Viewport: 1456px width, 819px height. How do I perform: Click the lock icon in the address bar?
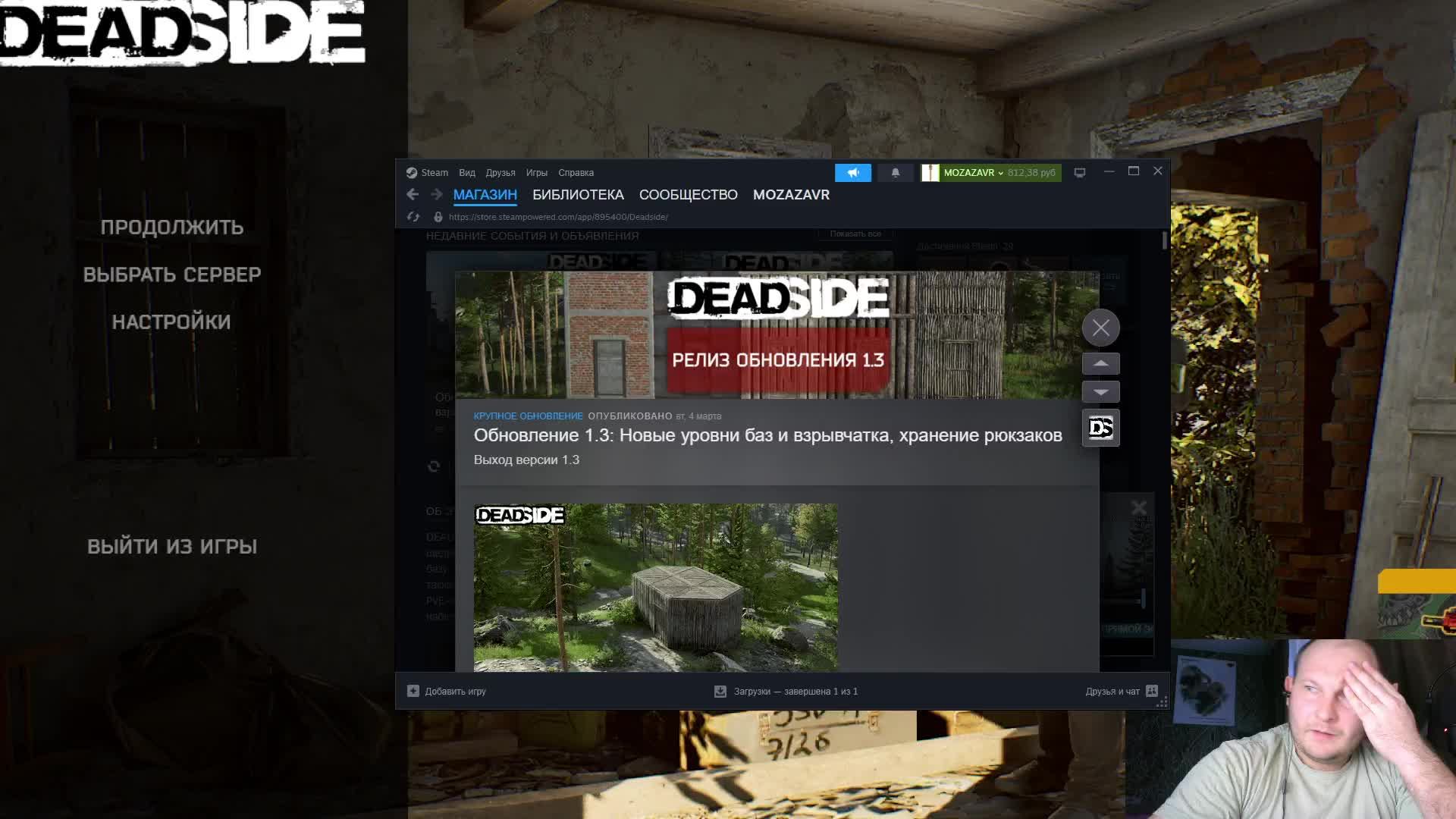click(x=438, y=217)
